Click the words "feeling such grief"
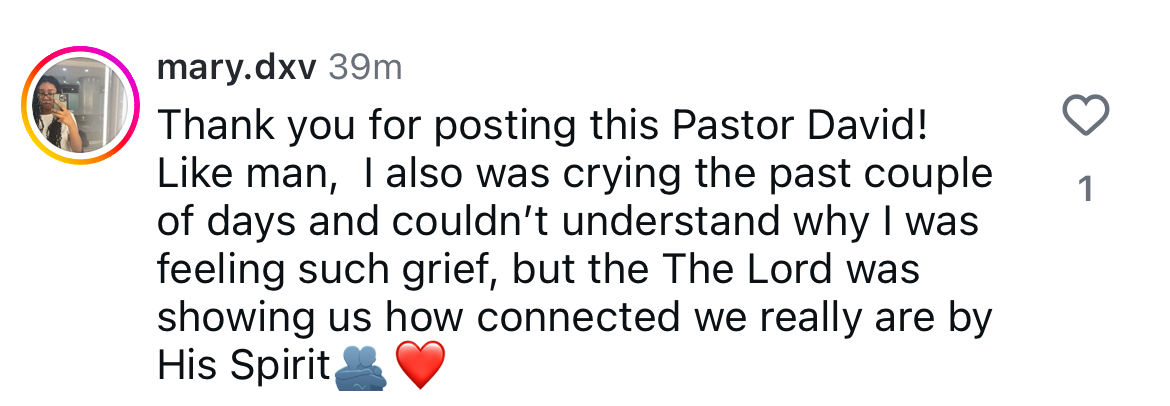This screenshot has width=1170, height=406. click(x=324, y=270)
